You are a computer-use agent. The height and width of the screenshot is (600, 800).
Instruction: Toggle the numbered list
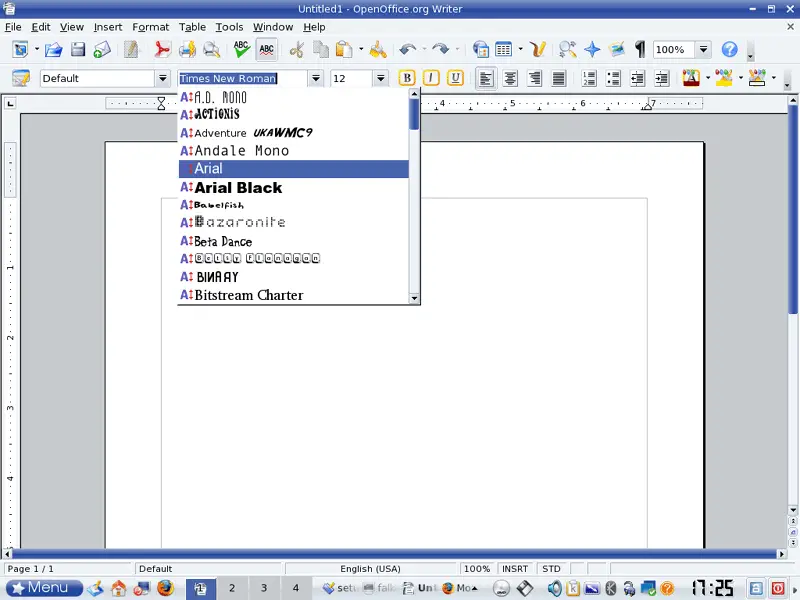[x=589, y=78]
